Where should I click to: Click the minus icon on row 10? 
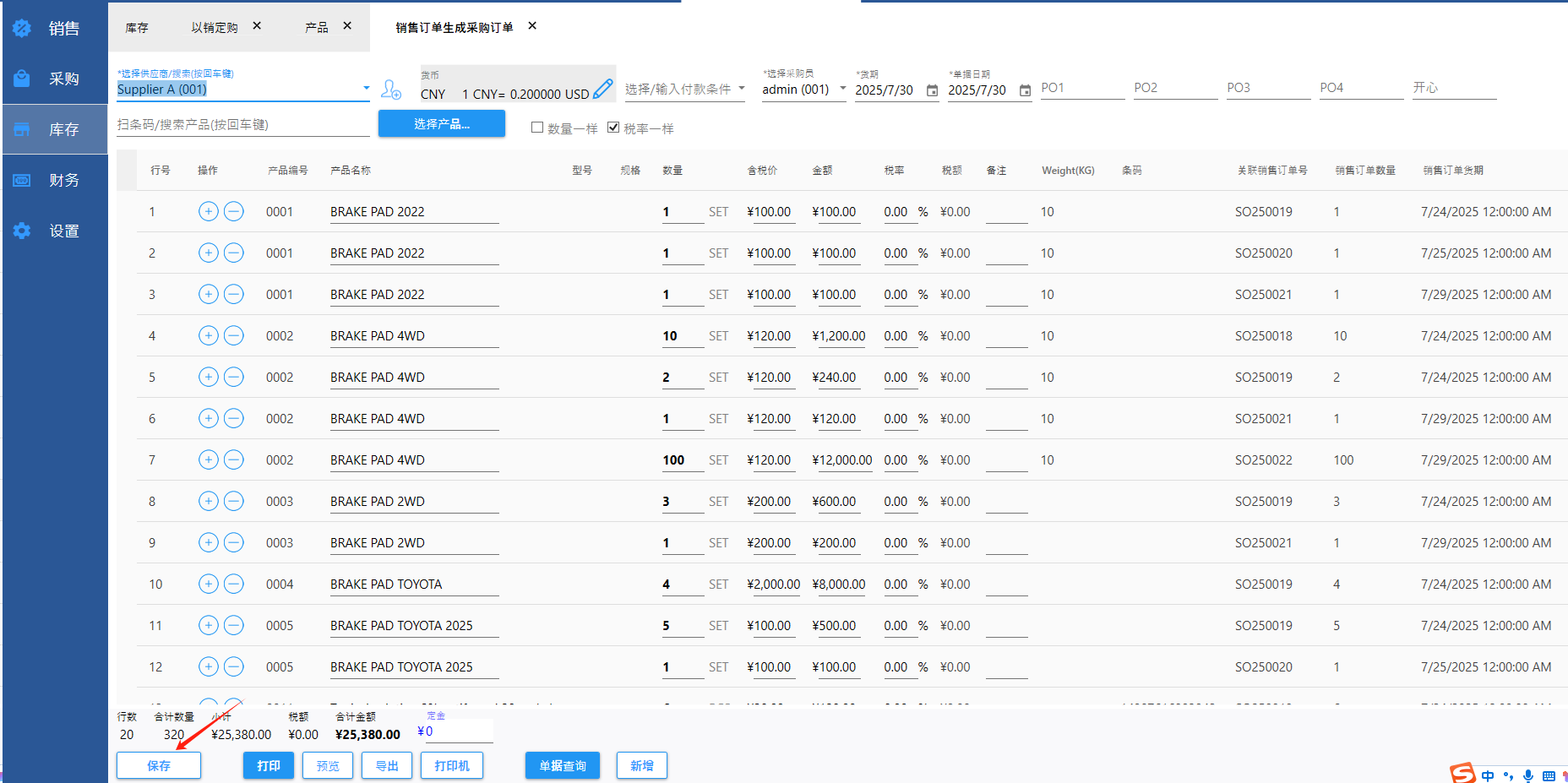[234, 584]
